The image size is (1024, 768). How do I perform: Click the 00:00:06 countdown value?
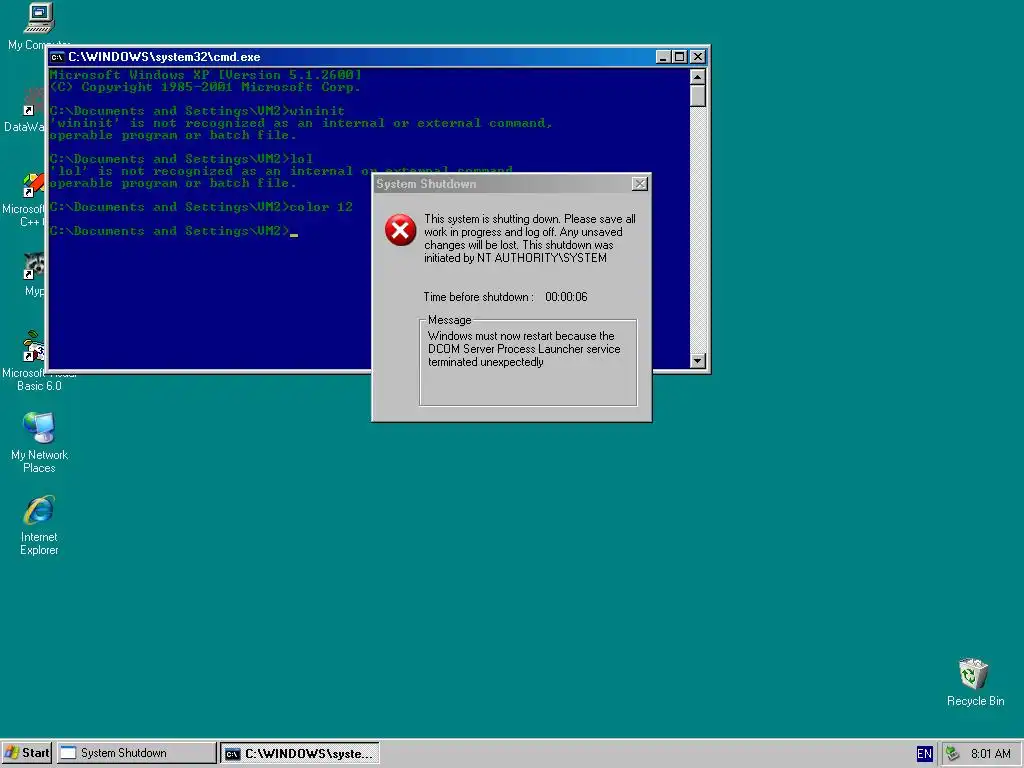point(566,296)
